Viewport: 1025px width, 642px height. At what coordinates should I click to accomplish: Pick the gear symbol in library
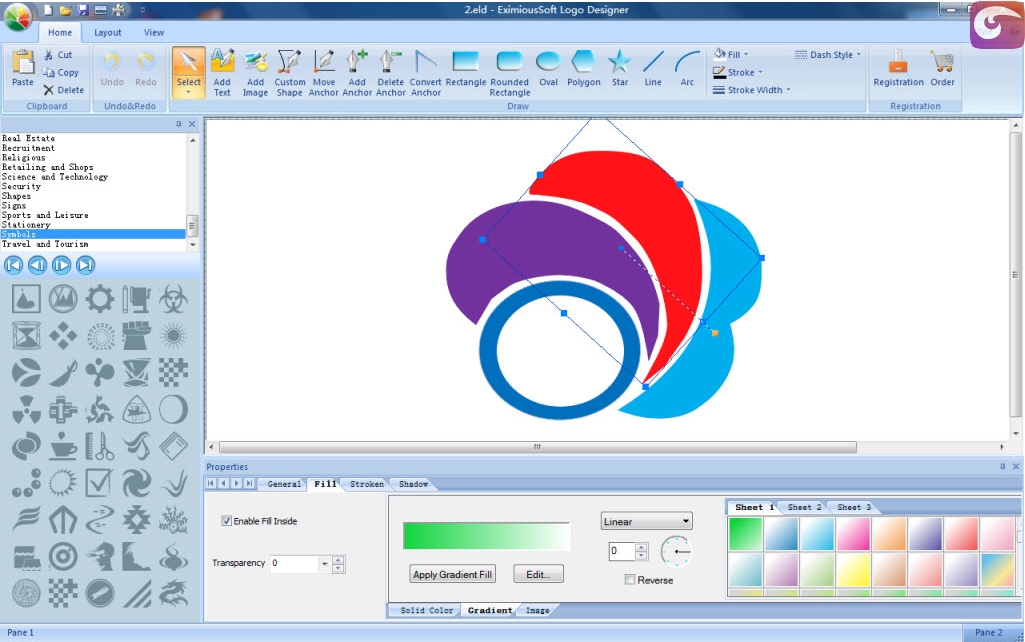tap(99, 299)
